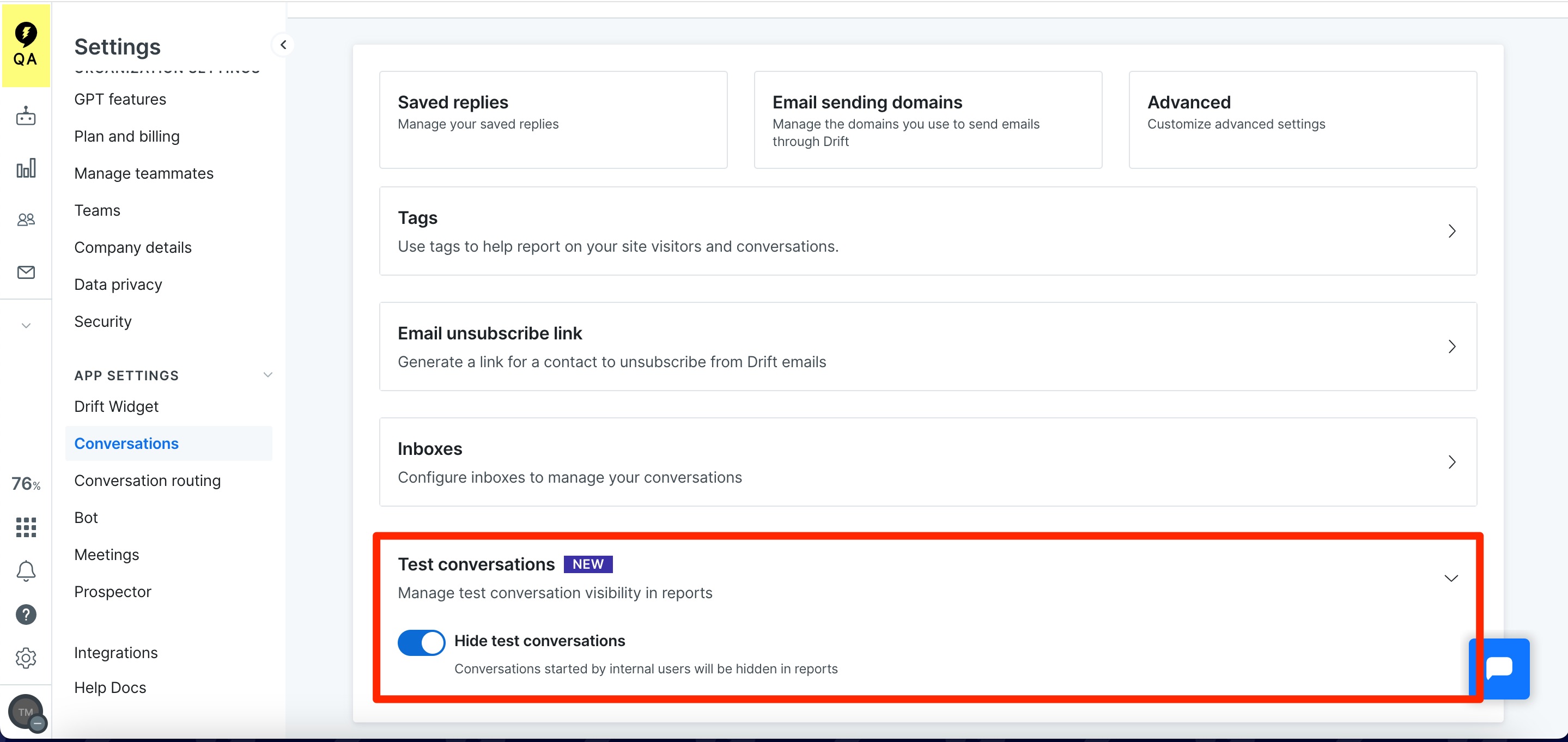Open the Saved replies card
Viewport: 1568px width, 742px height.
[554, 120]
